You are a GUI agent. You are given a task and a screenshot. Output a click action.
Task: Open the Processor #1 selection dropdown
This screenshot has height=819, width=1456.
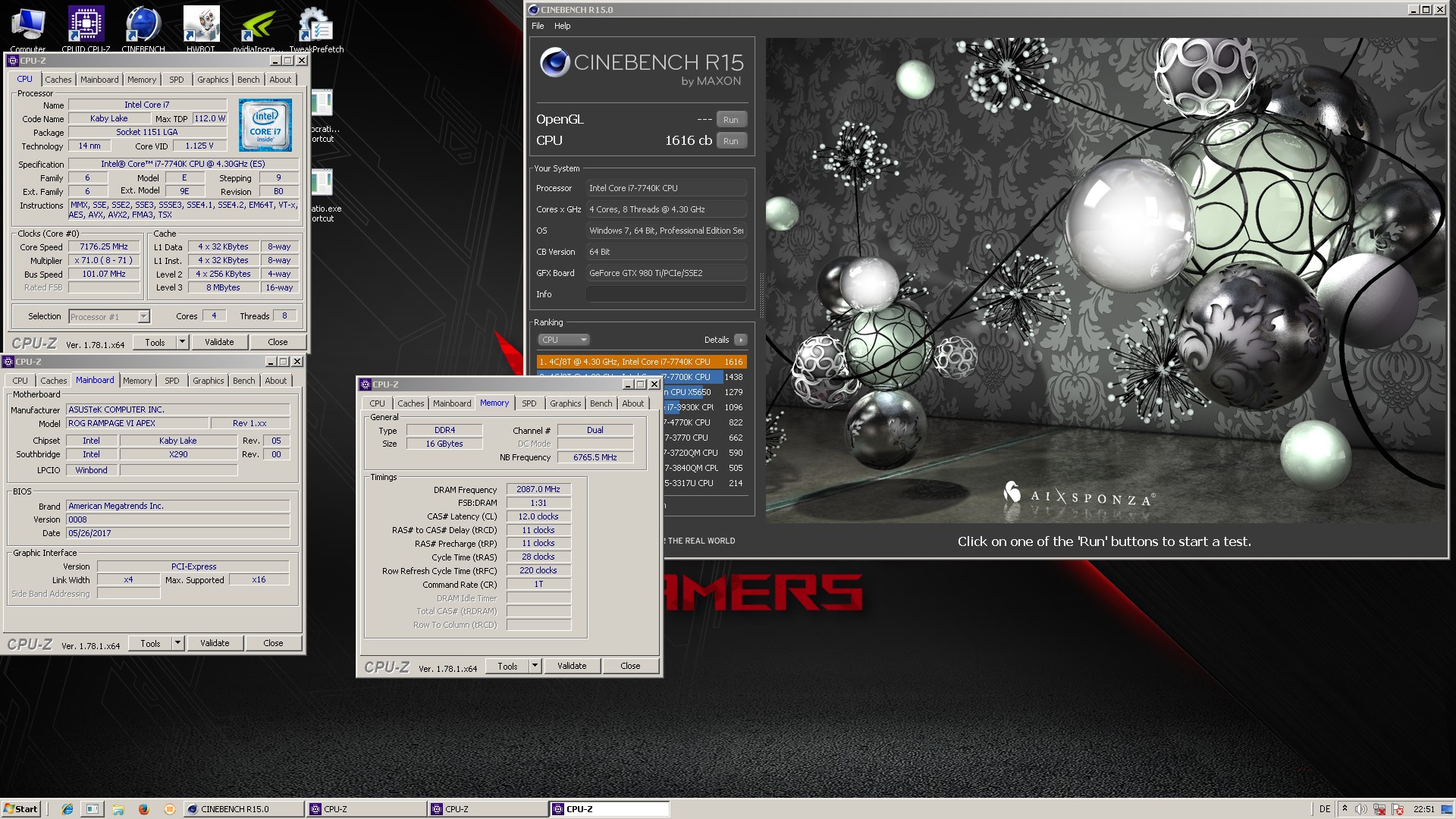109,317
